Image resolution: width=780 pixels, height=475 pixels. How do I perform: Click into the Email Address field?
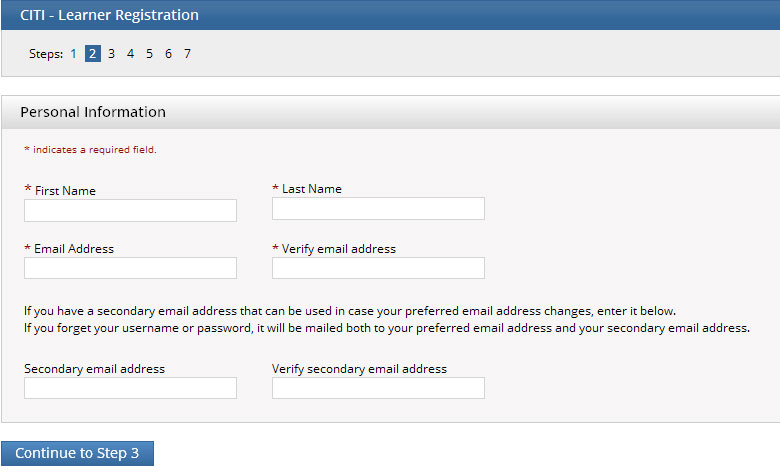pyautogui.click(x=130, y=268)
